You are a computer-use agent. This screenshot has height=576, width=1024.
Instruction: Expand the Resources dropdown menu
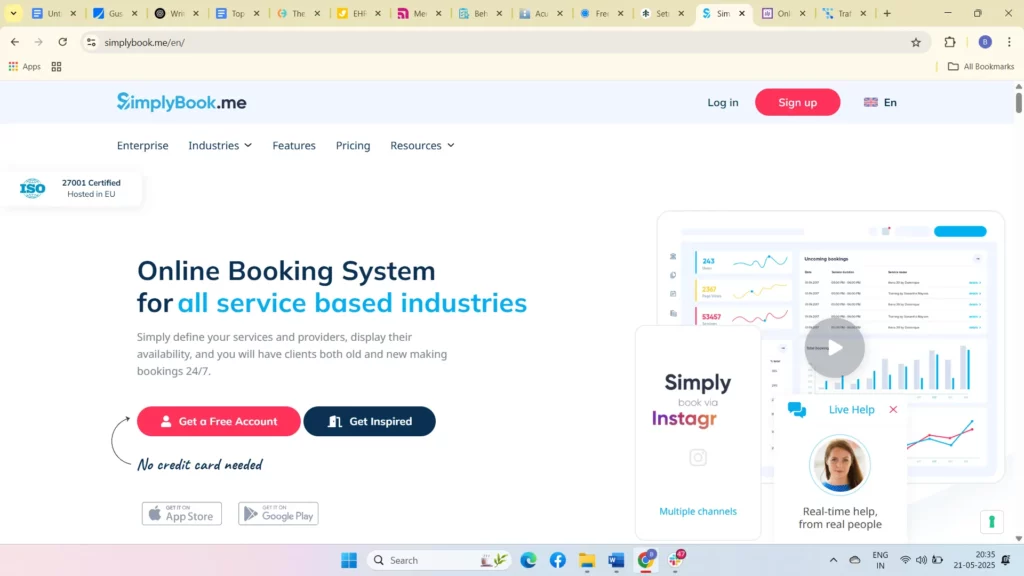[421, 145]
